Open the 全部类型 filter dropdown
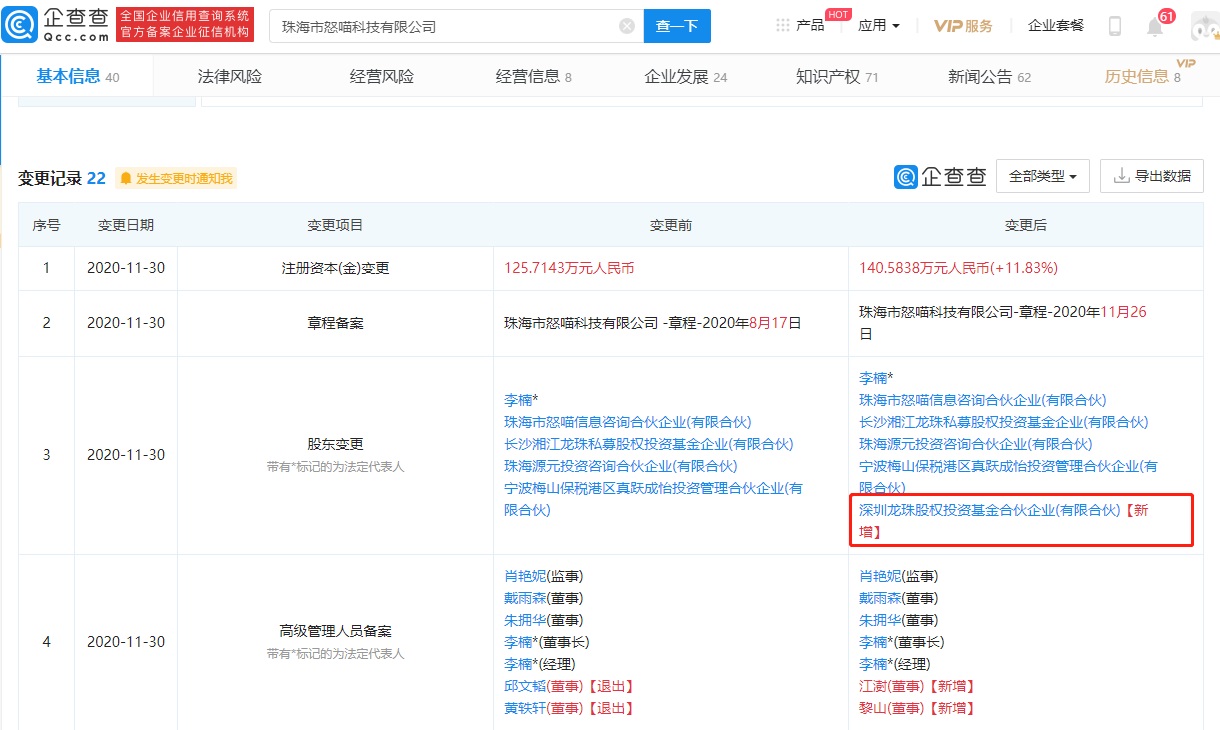The height and width of the screenshot is (730, 1220). click(x=1043, y=175)
